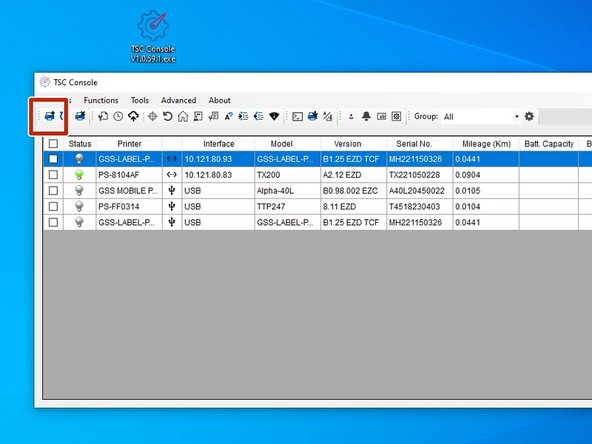Click the Interface column header

pyautogui.click(x=218, y=144)
